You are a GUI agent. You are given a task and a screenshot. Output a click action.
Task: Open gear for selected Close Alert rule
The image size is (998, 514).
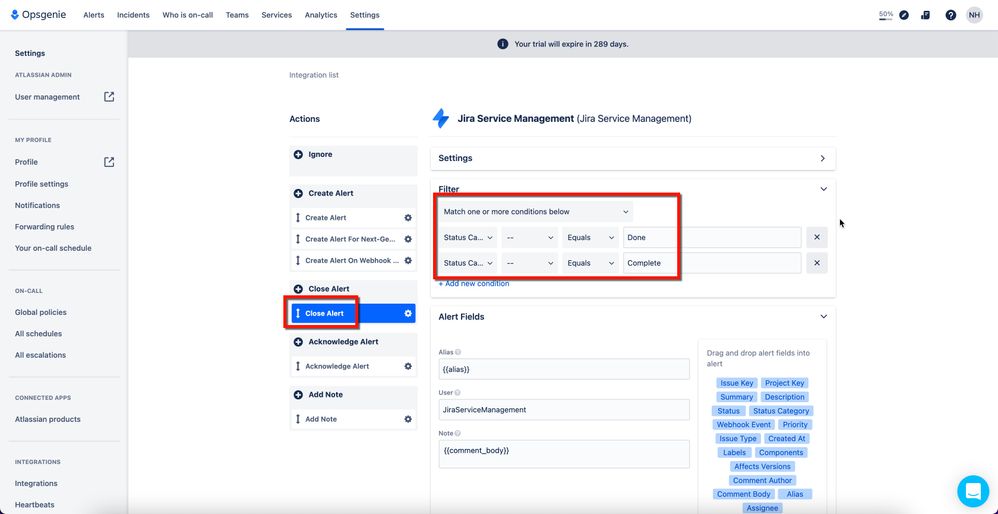(408, 313)
